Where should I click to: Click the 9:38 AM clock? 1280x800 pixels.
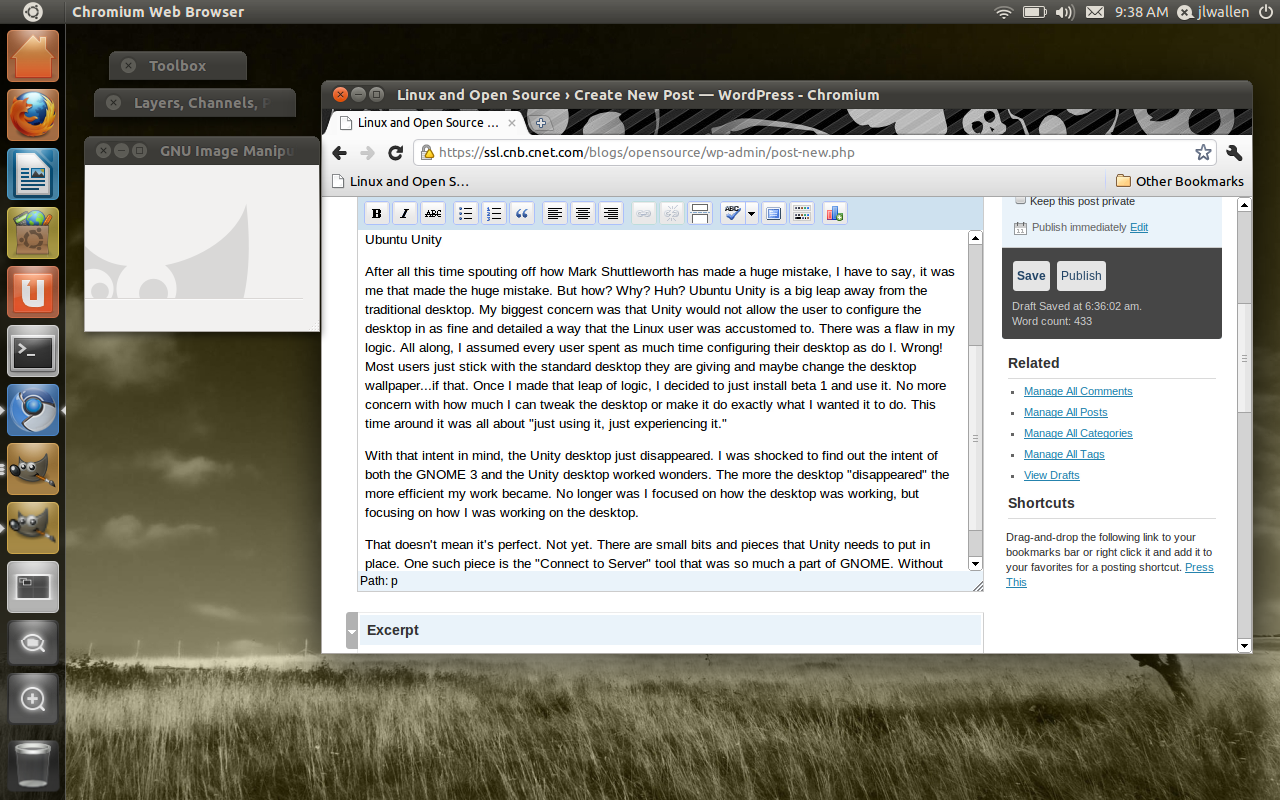1141,12
